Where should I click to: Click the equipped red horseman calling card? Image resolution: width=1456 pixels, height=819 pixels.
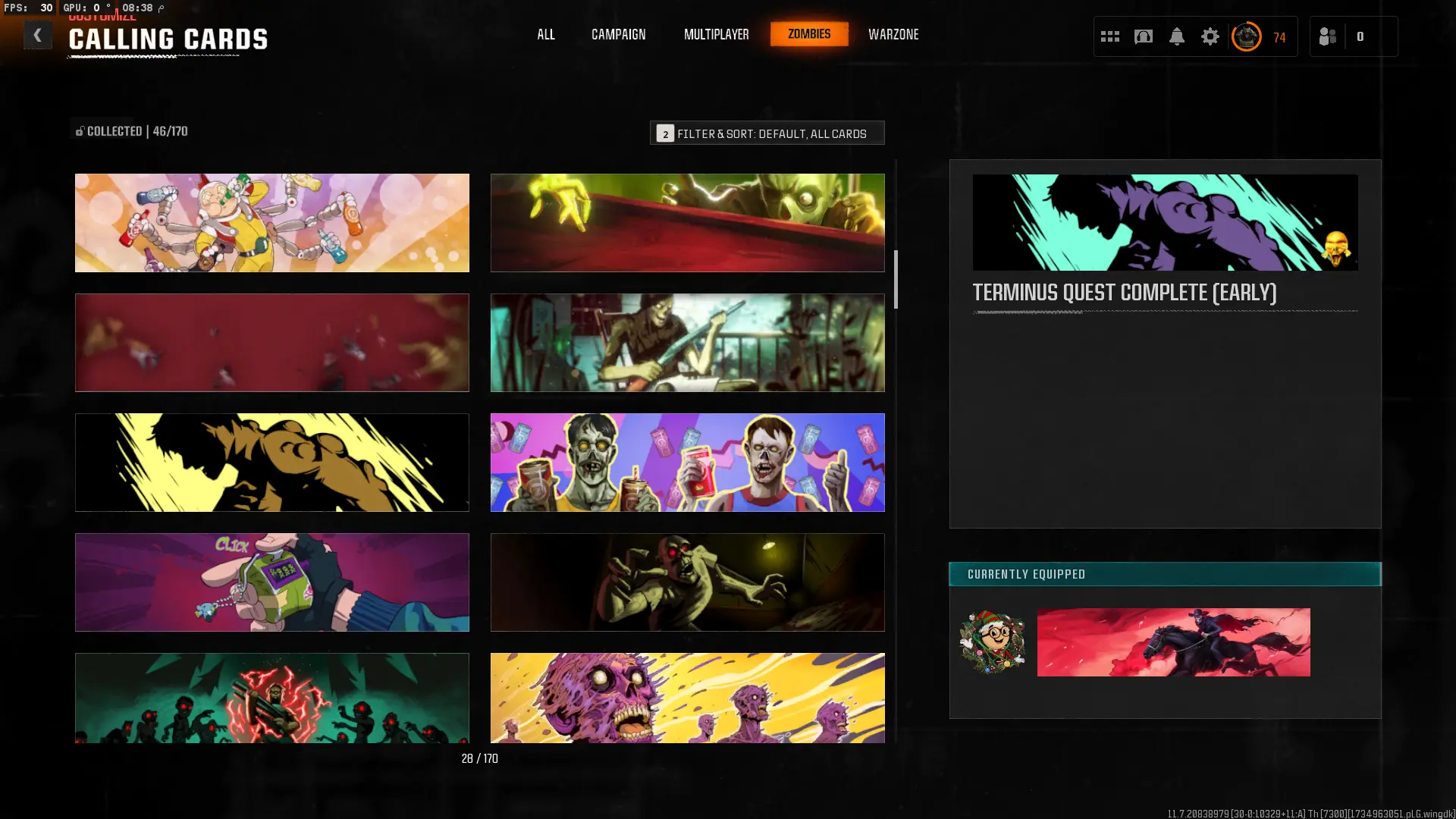(x=1173, y=642)
